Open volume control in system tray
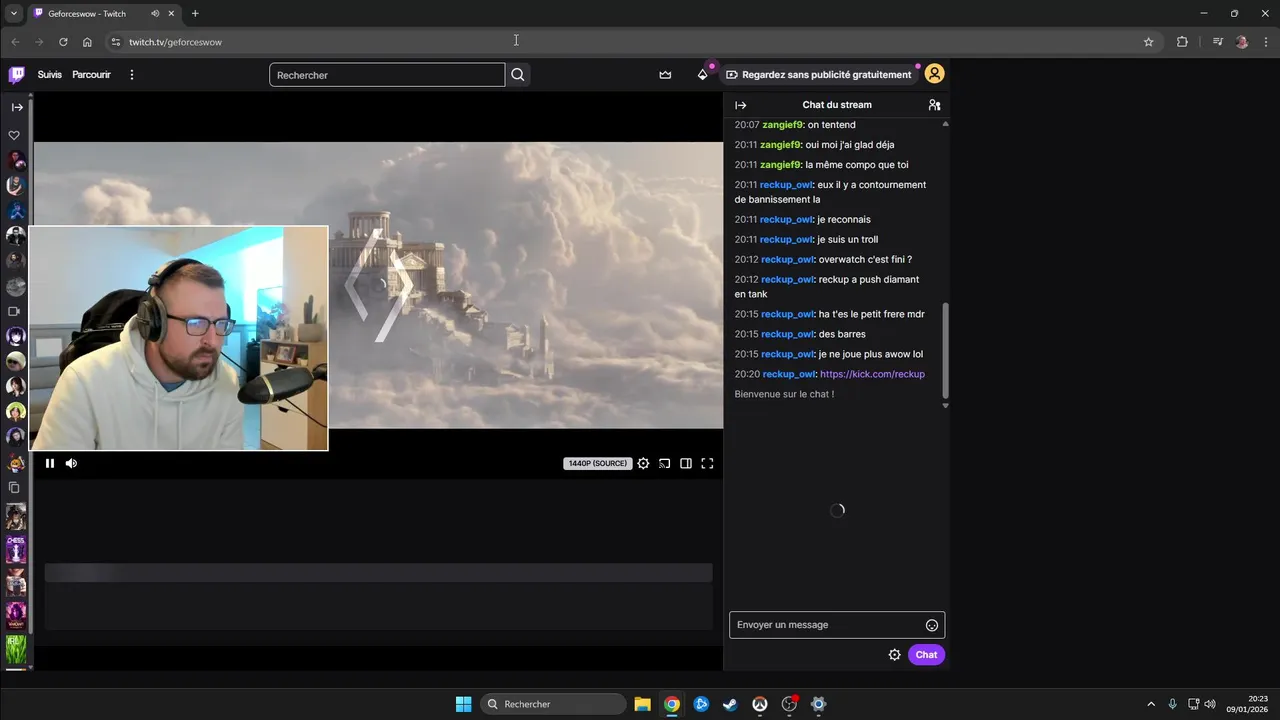The height and width of the screenshot is (720, 1280). pyautogui.click(x=1210, y=704)
